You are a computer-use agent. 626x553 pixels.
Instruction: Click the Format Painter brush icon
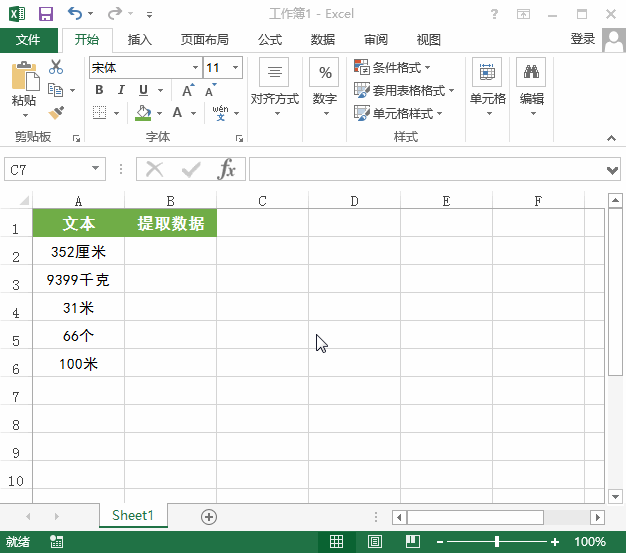click(x=56, y=113)
